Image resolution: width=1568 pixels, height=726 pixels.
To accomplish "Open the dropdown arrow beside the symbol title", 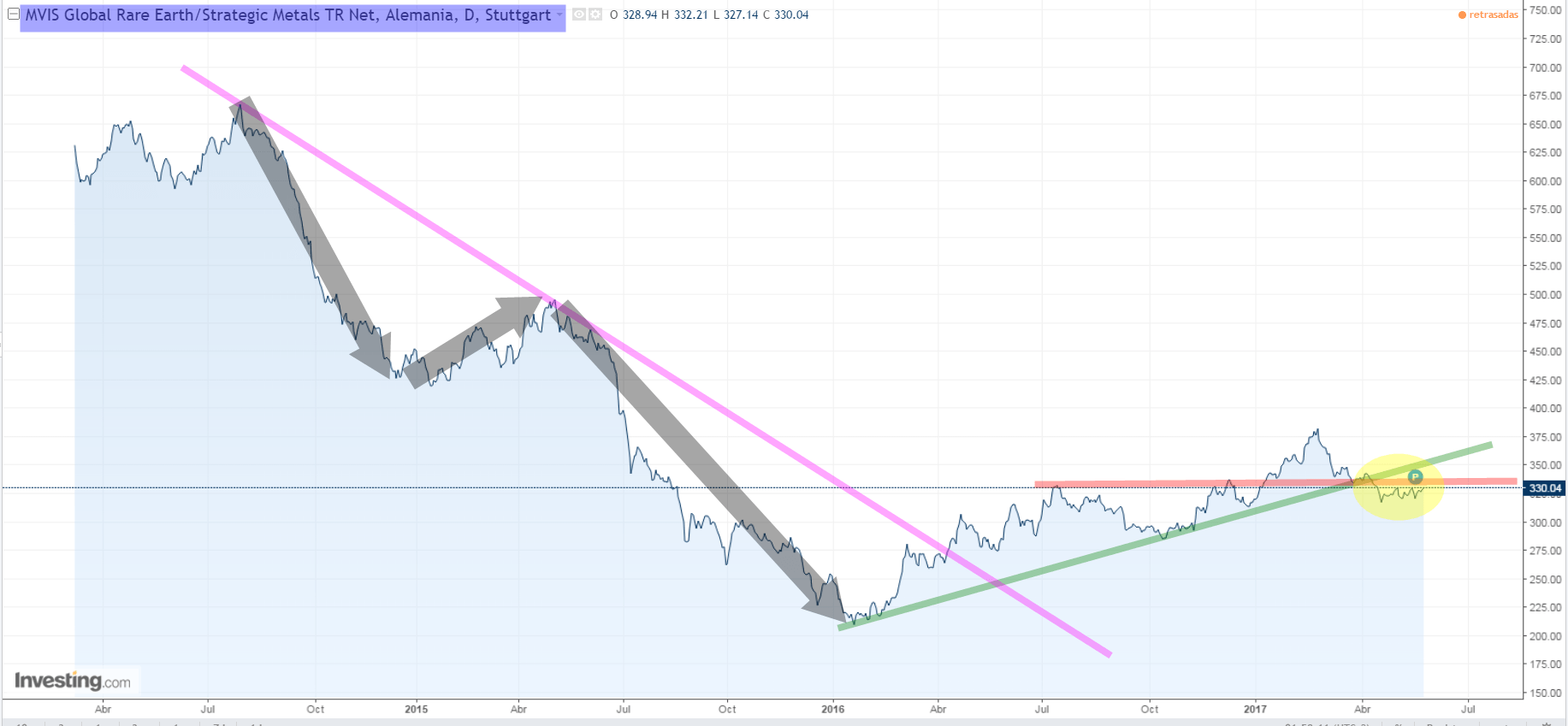I will pyautogui.click(x=559, y=15).
